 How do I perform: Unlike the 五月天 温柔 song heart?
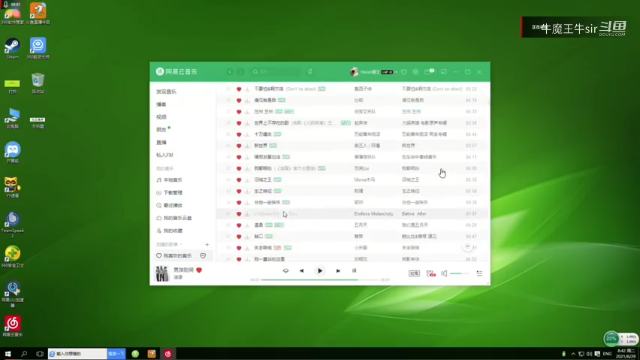point(239,225)
